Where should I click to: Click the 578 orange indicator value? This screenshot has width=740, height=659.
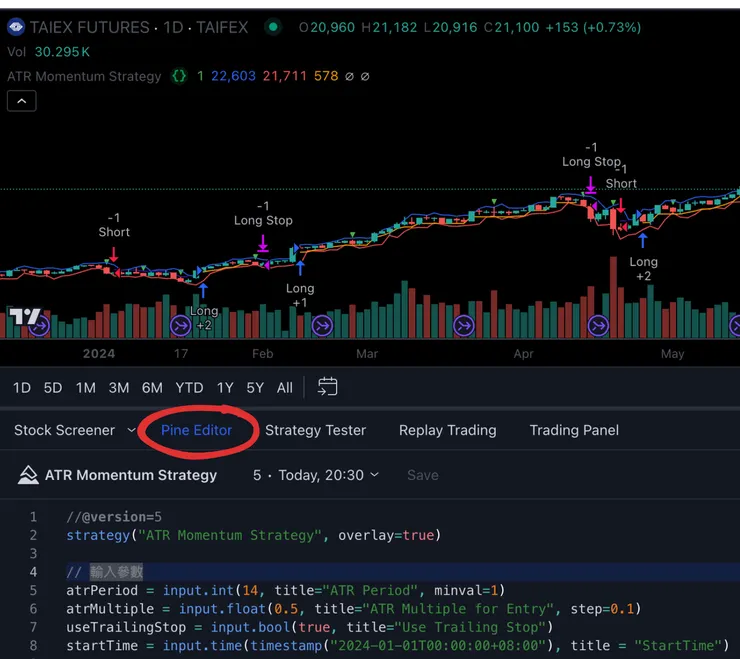(x=326, y=76)
